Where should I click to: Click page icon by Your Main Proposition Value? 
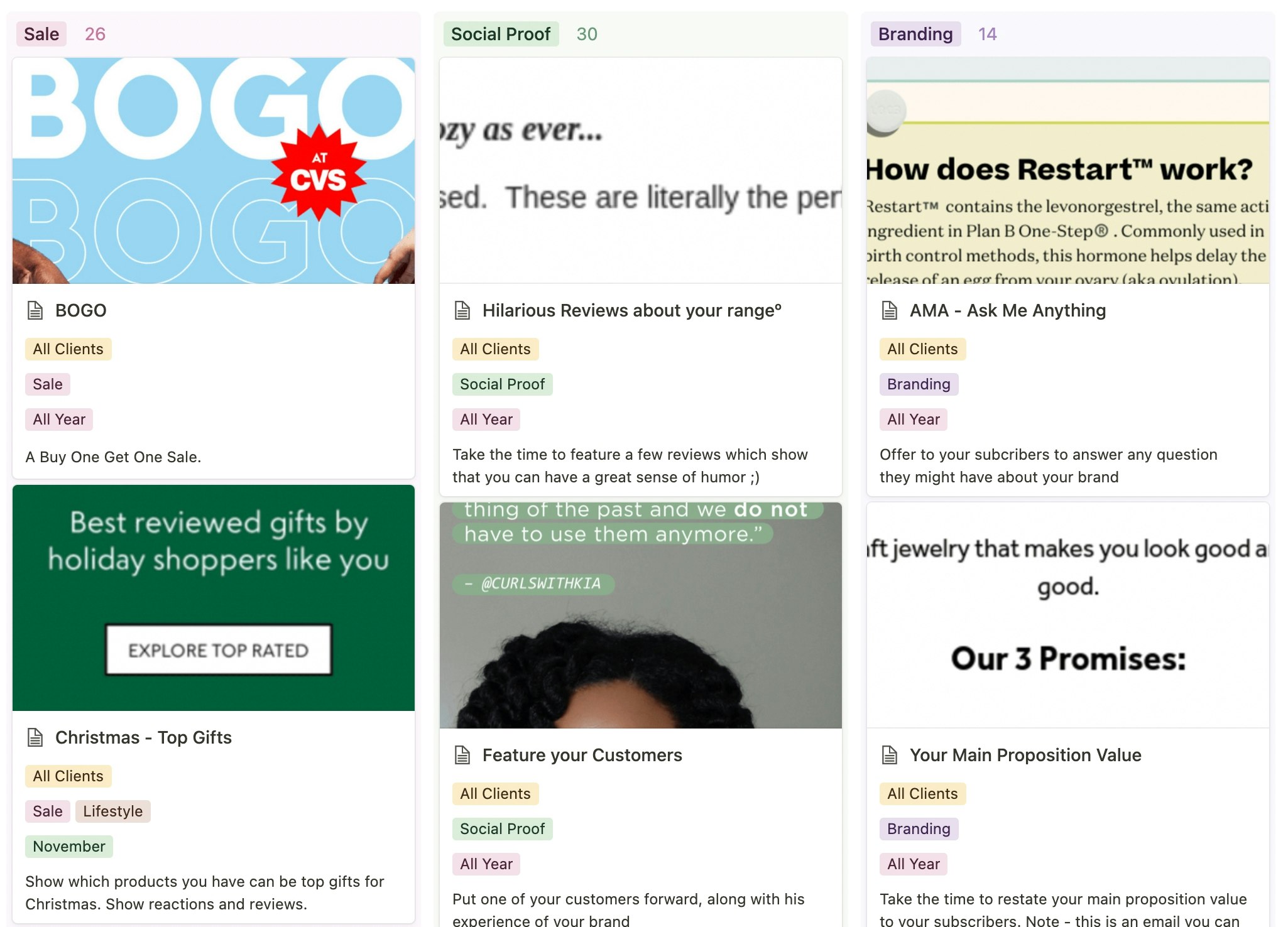pos(890,755)
